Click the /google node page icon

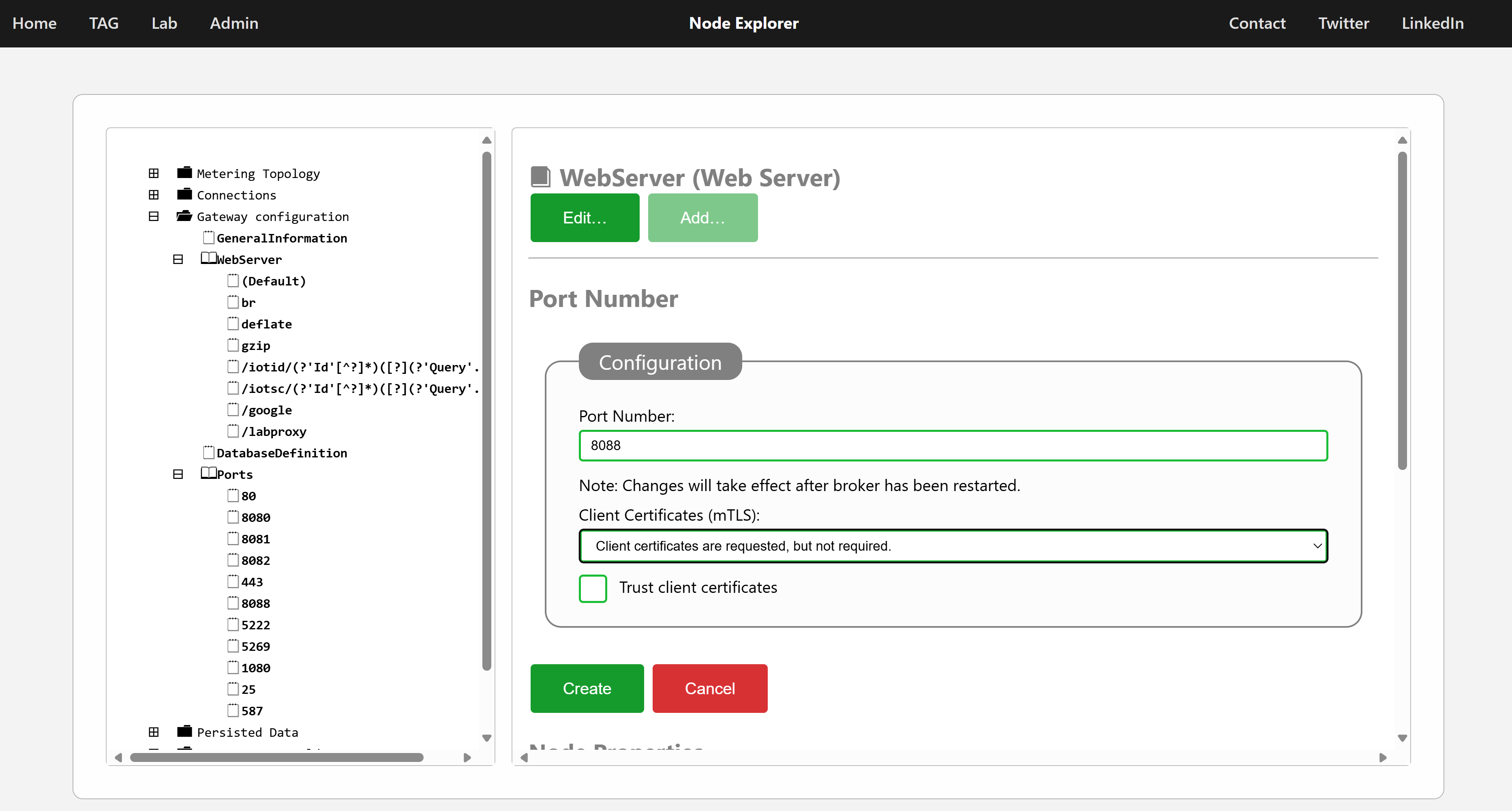[233, 409]
